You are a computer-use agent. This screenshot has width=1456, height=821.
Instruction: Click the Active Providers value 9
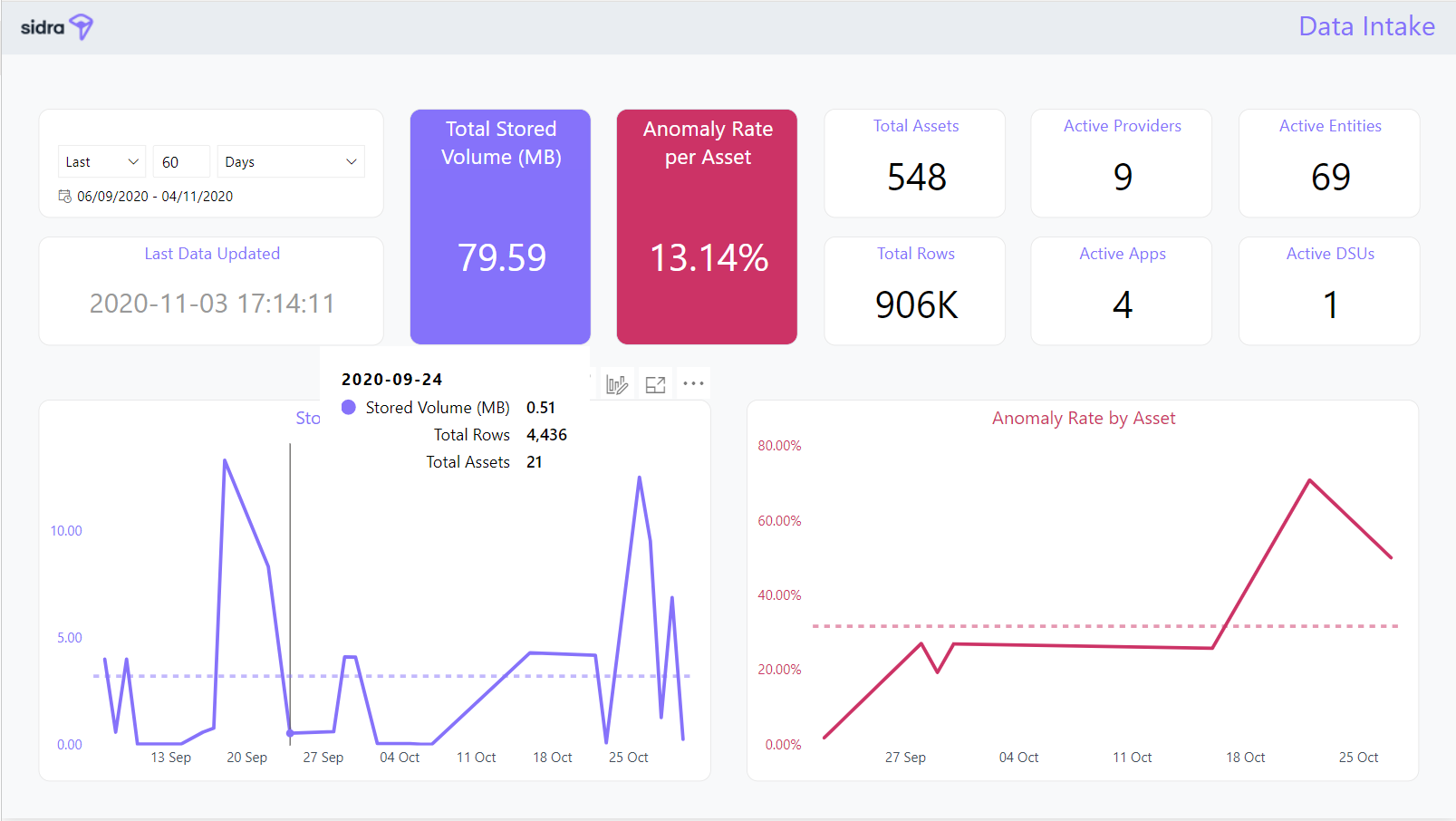[x=1122, y=177]
